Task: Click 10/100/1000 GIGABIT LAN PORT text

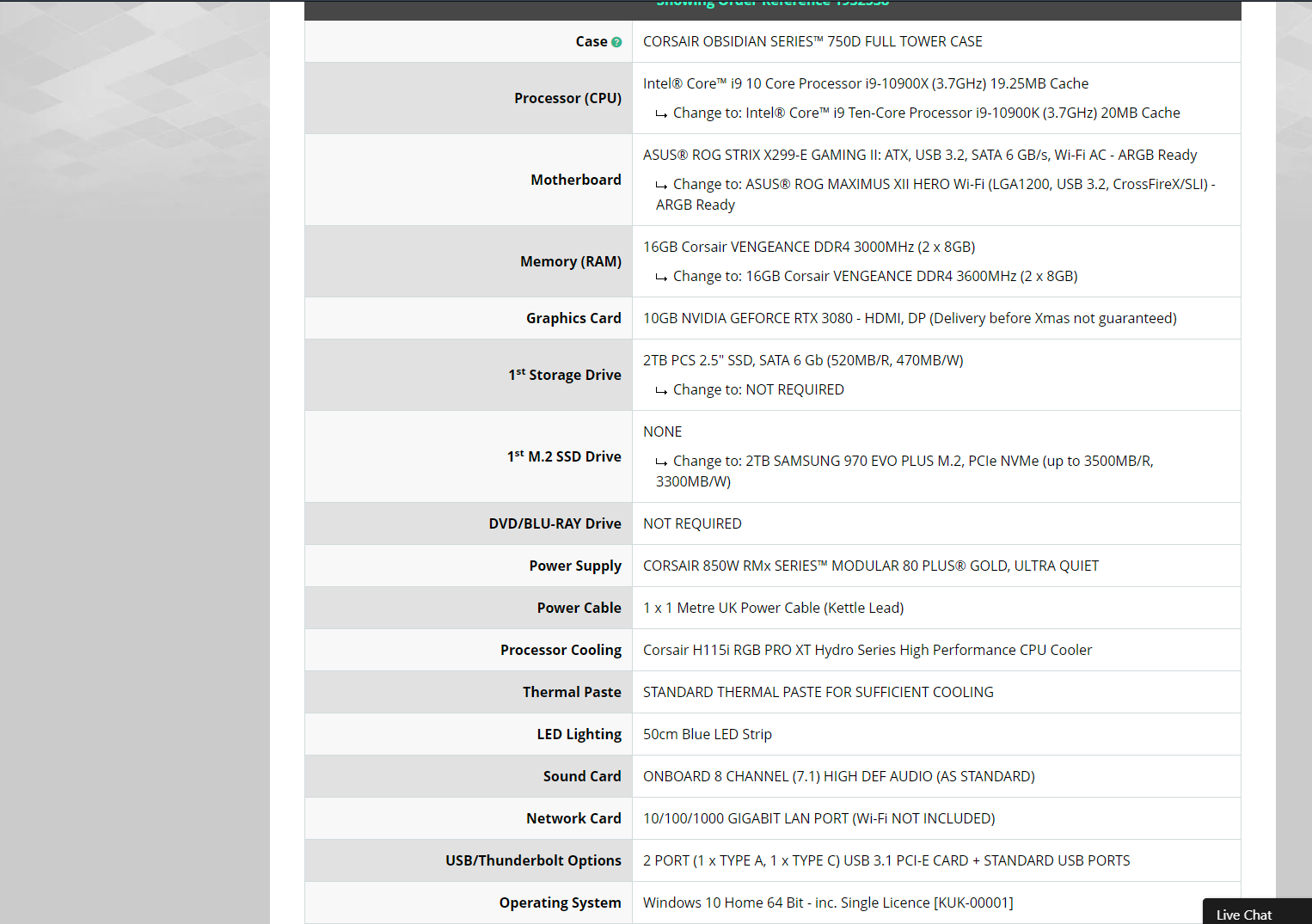Action: (819, 818)
